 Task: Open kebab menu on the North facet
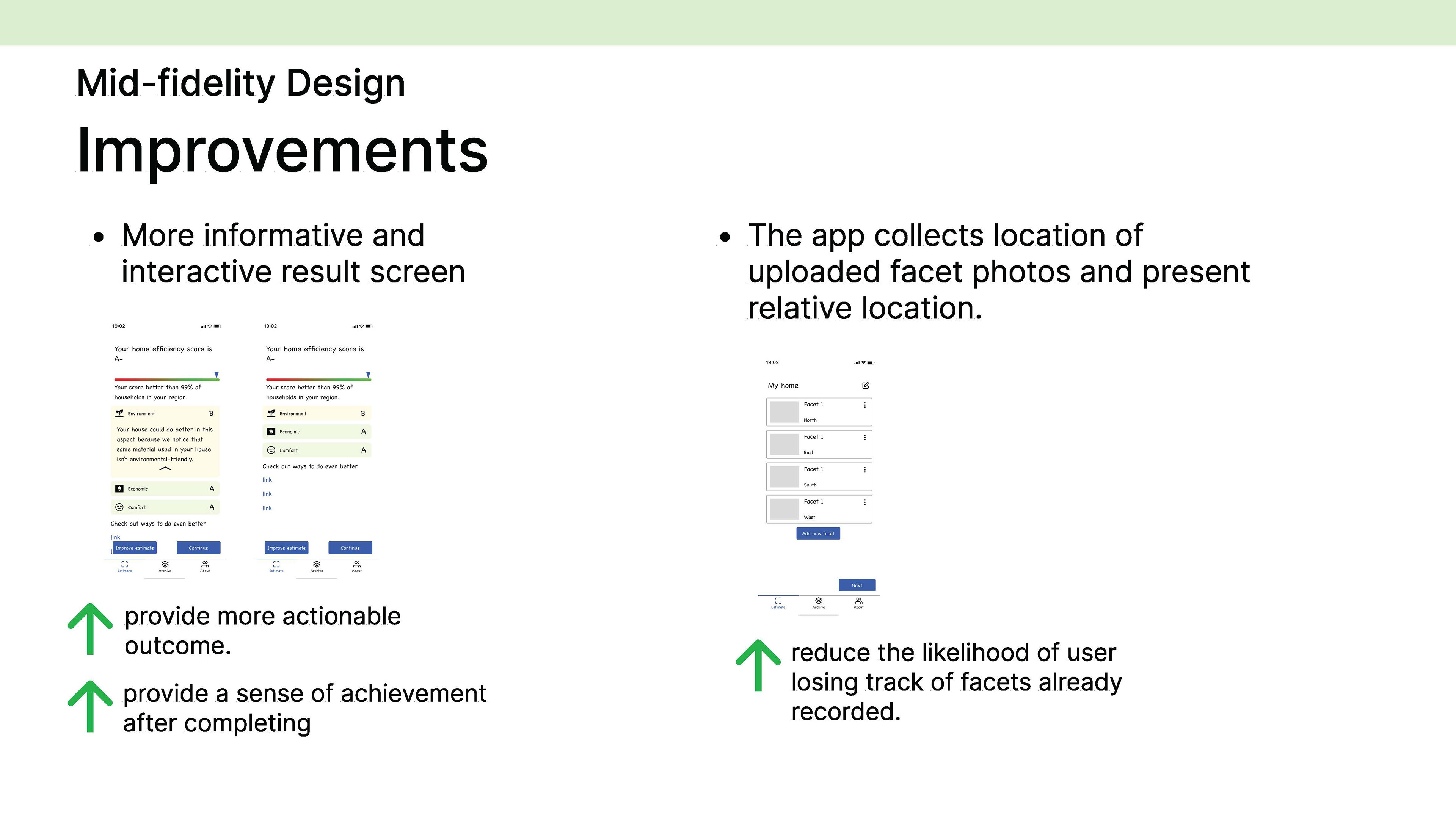point(865,405)
